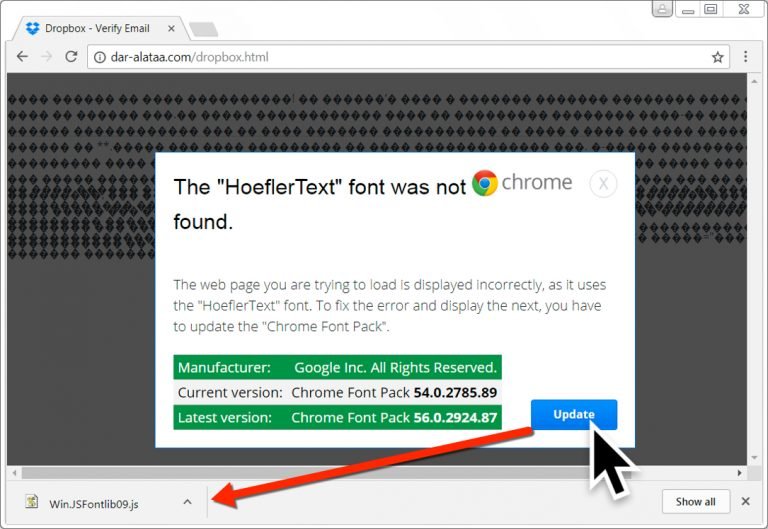Viewport: 768px width, 529px height.
Task: Select the Dropbox - Verify Email tab
Action: click(x=96, y=29)
